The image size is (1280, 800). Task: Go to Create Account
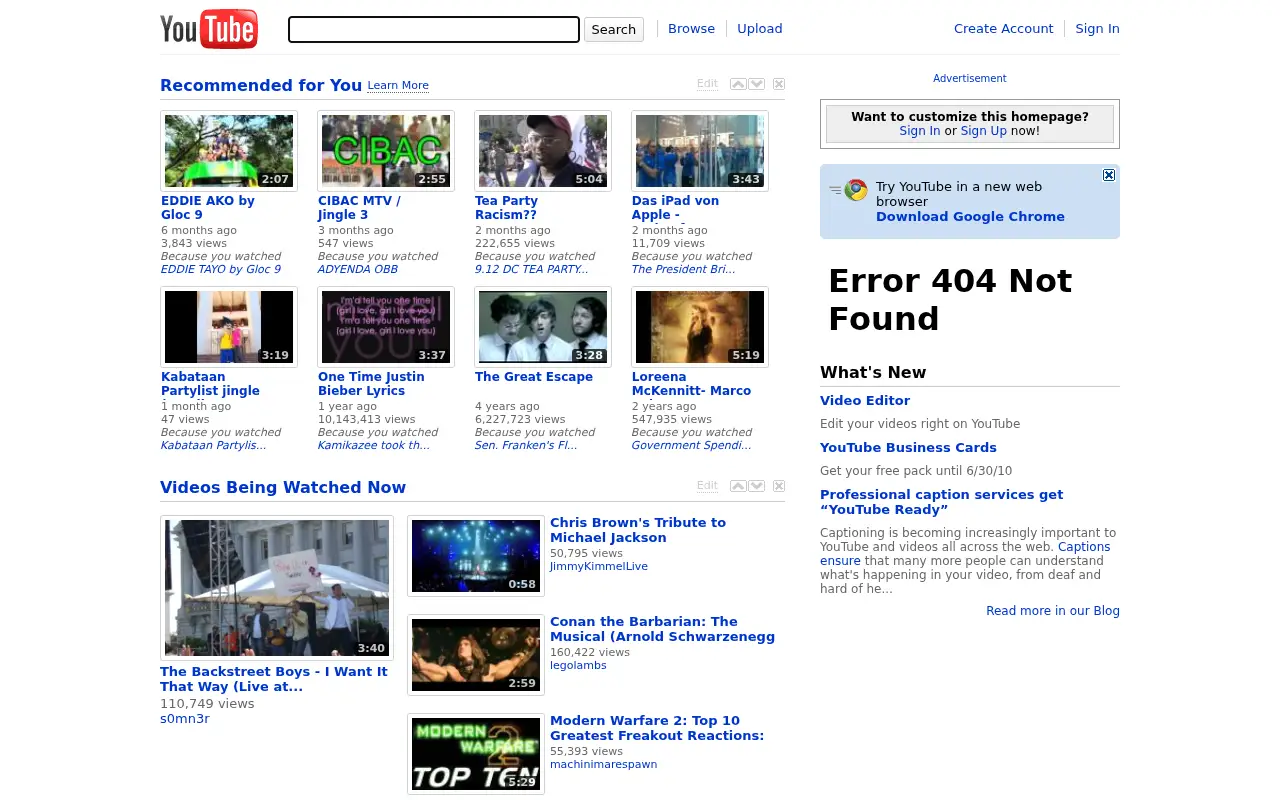click(x=1004, y=29)
